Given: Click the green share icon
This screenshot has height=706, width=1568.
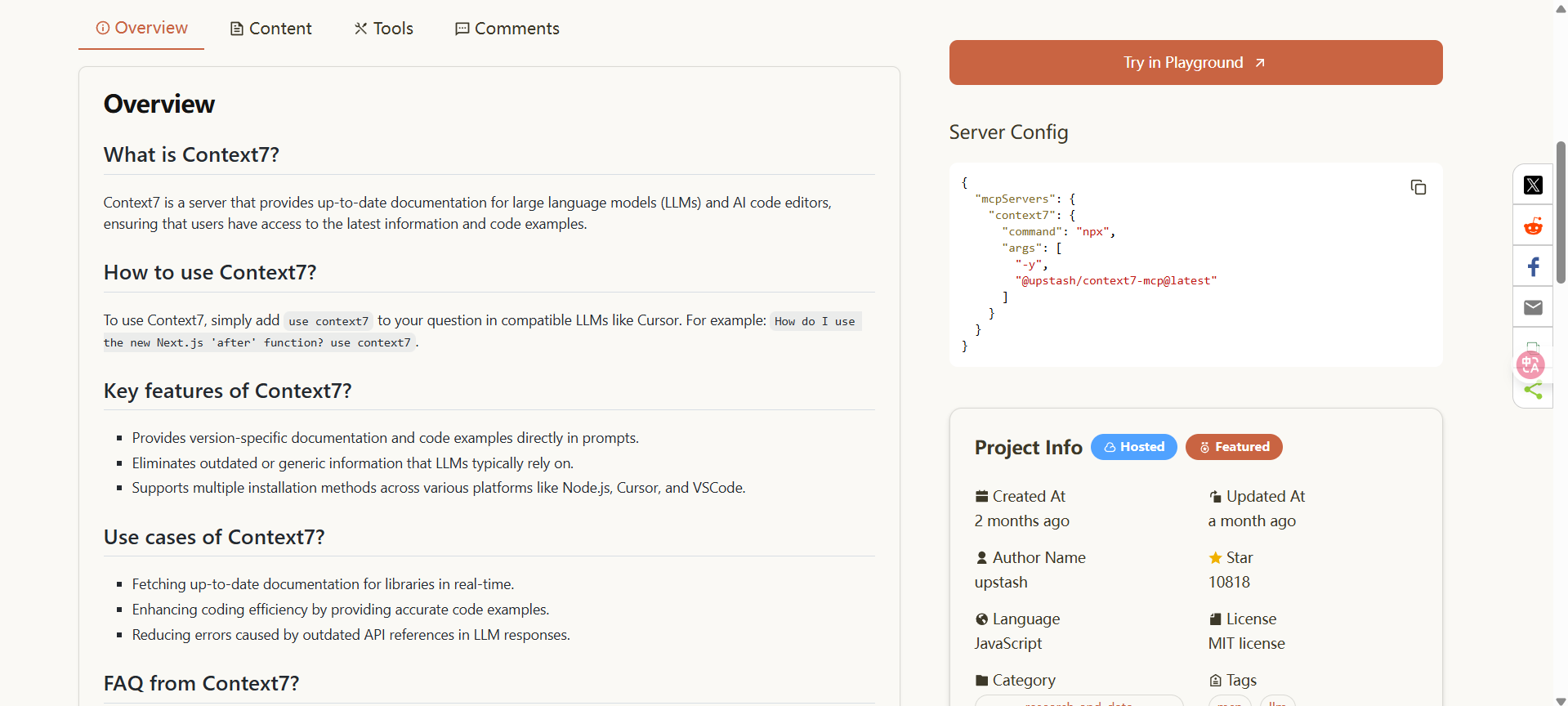Looking at the screenshot, I should click(1533, 391).
